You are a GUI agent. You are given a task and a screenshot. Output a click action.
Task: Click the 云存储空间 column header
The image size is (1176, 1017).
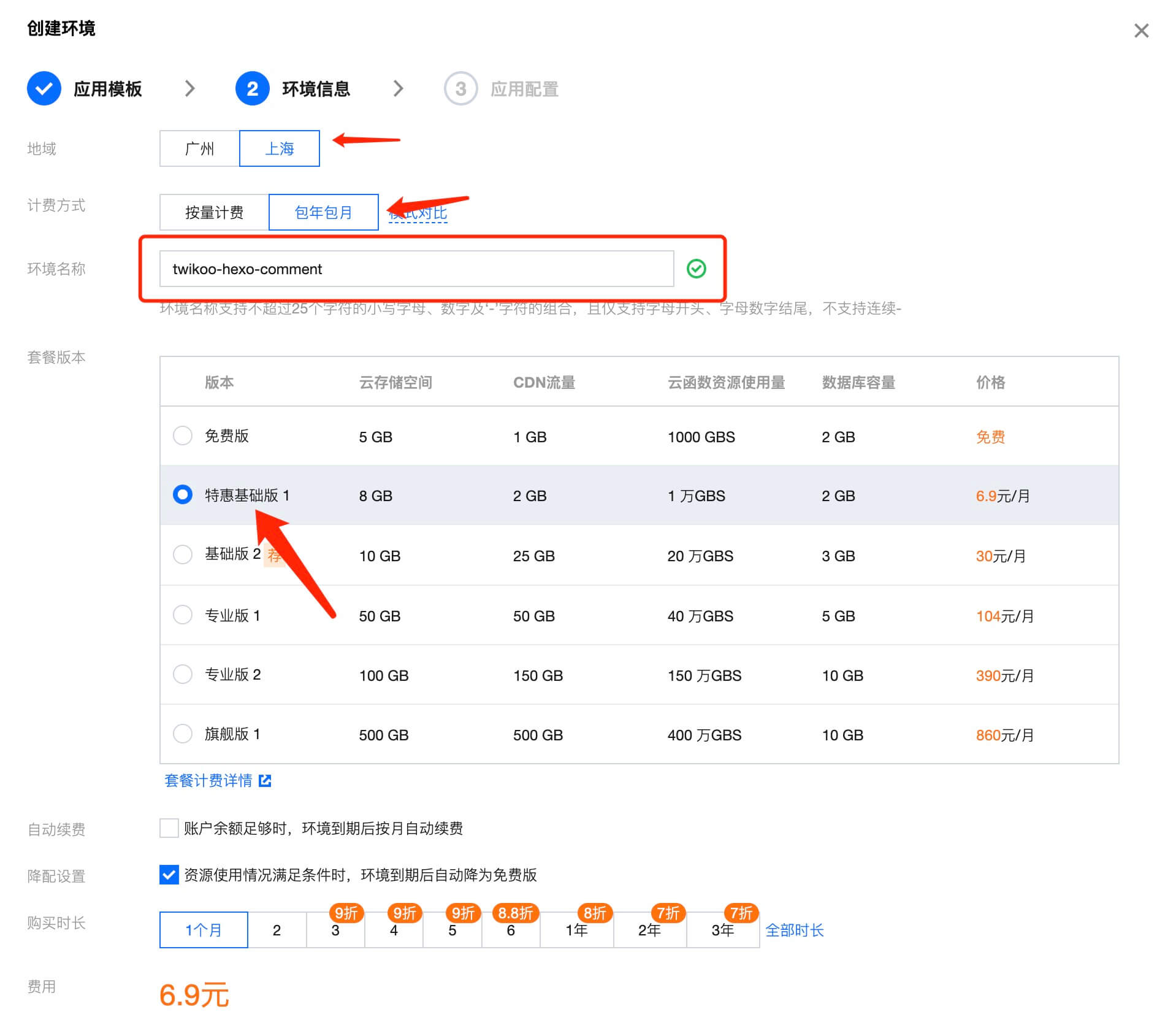point(395,382)
